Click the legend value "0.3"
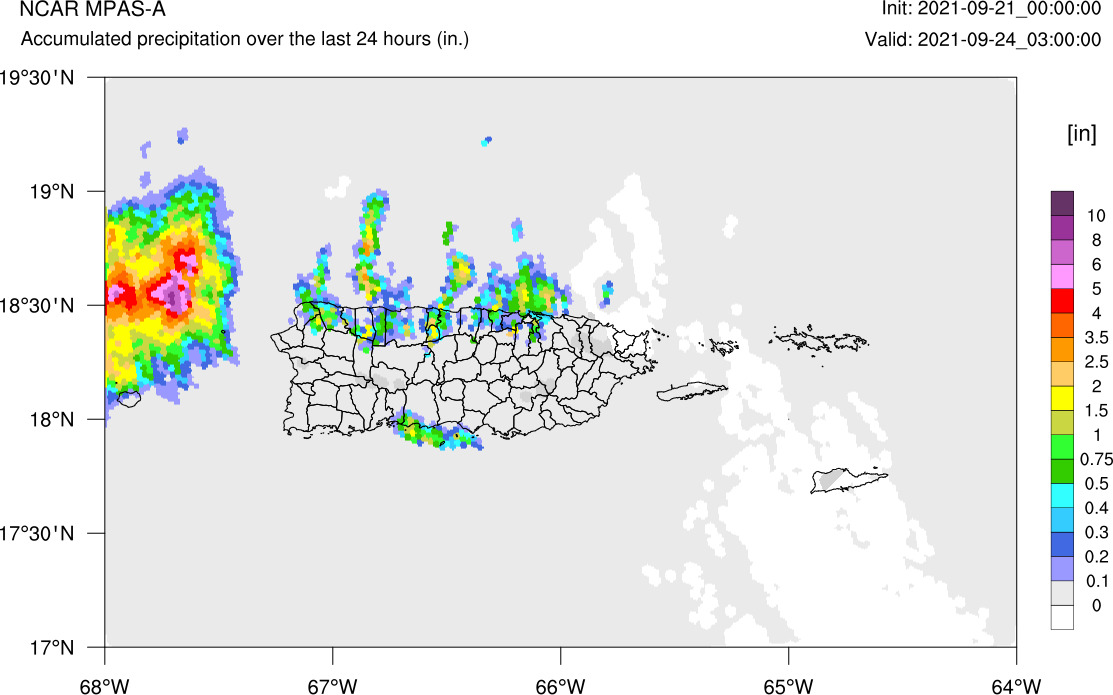This screenshot has height=695, width=1113. click(1097, 532)
